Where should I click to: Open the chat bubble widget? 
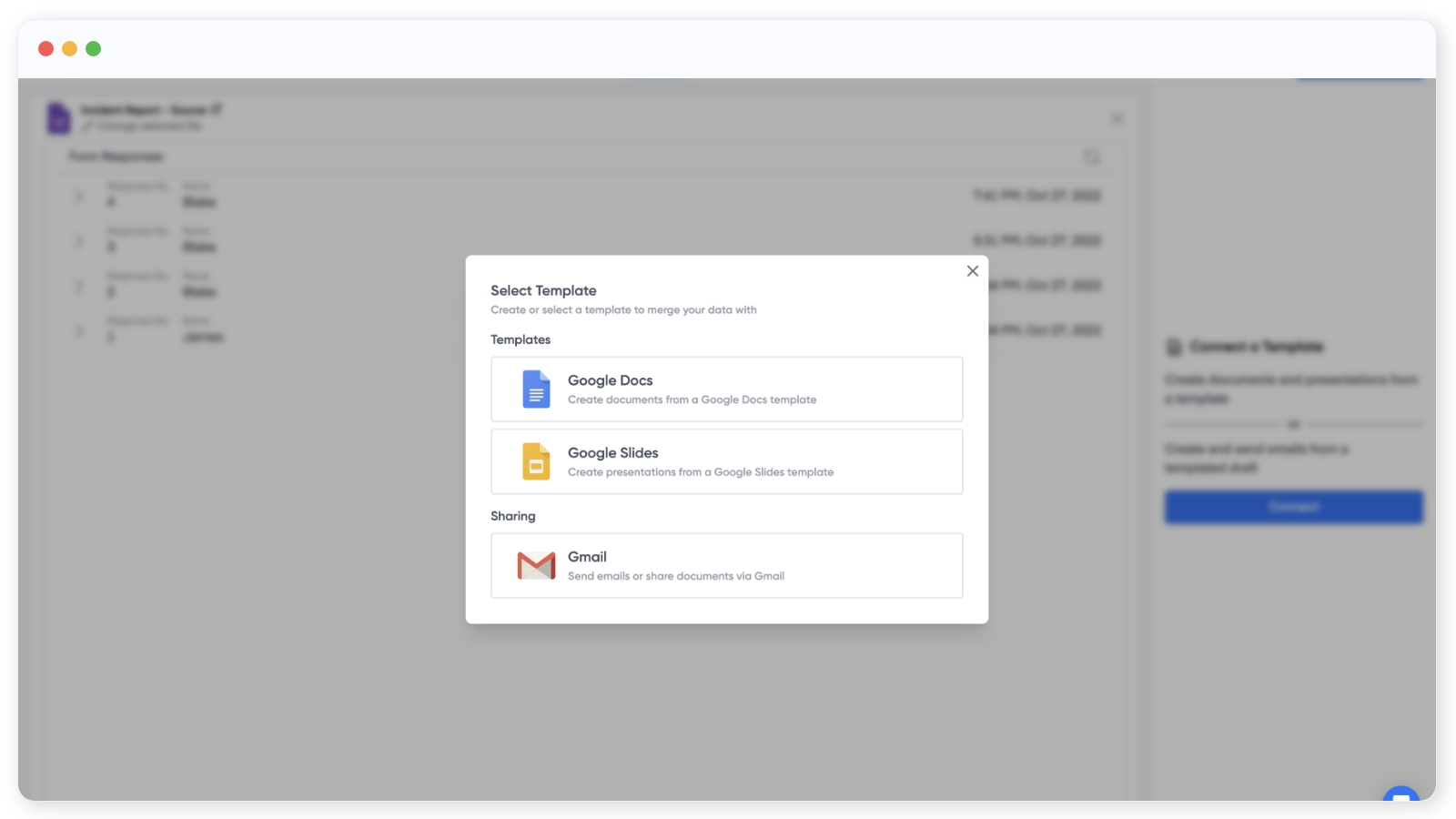point(1400,796)
